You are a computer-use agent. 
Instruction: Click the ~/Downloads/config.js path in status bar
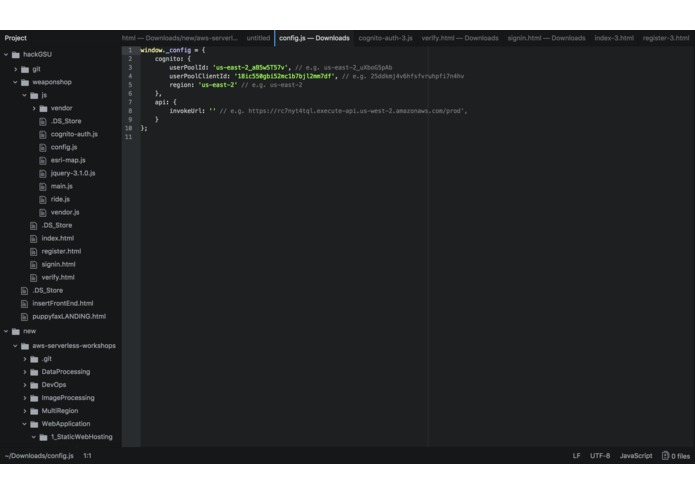point(39,455)
